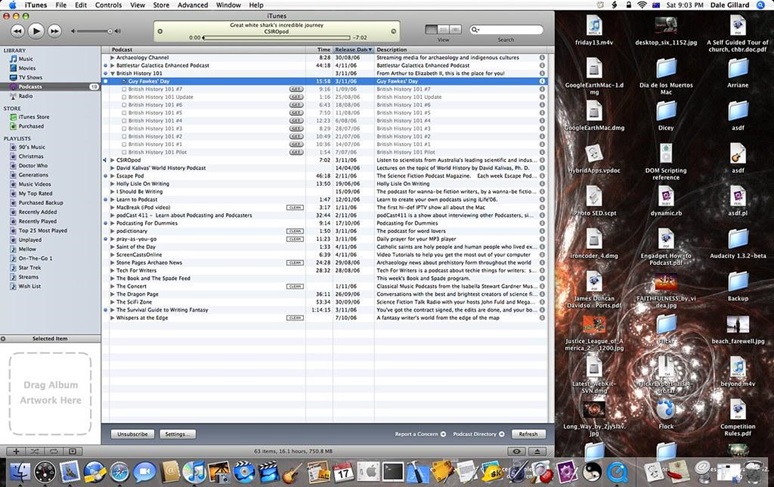Click the eject disc button at the bottom right
Viewport: 774px width, 487px height.
(537, 451)
